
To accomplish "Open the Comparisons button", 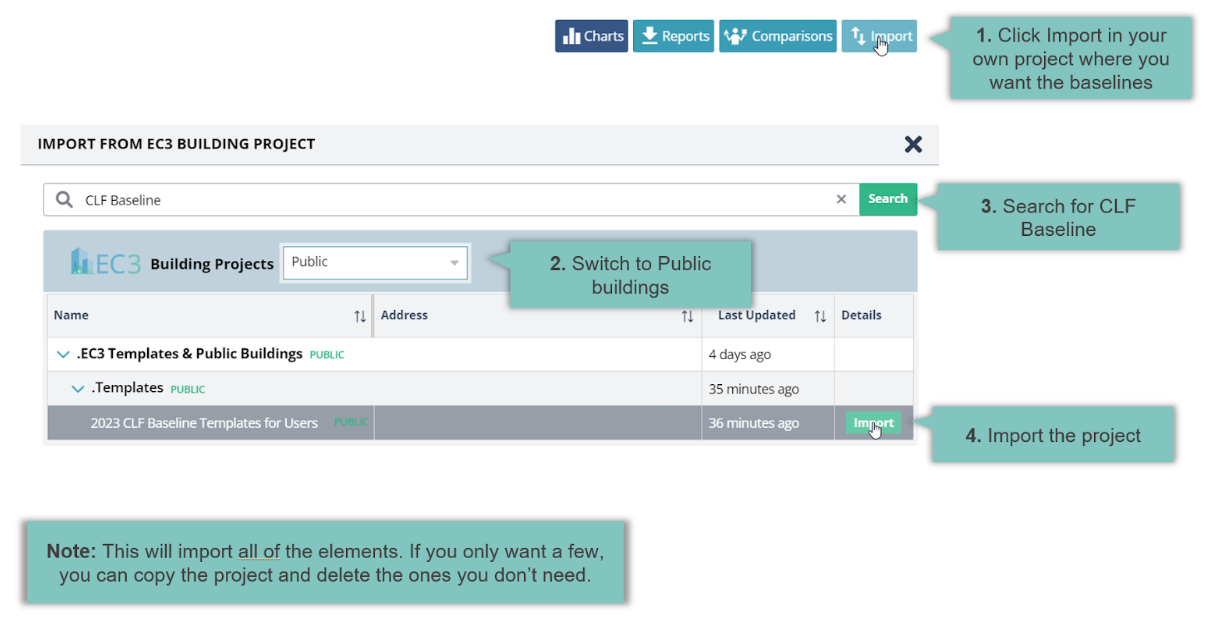I will (x=777, y=36).
